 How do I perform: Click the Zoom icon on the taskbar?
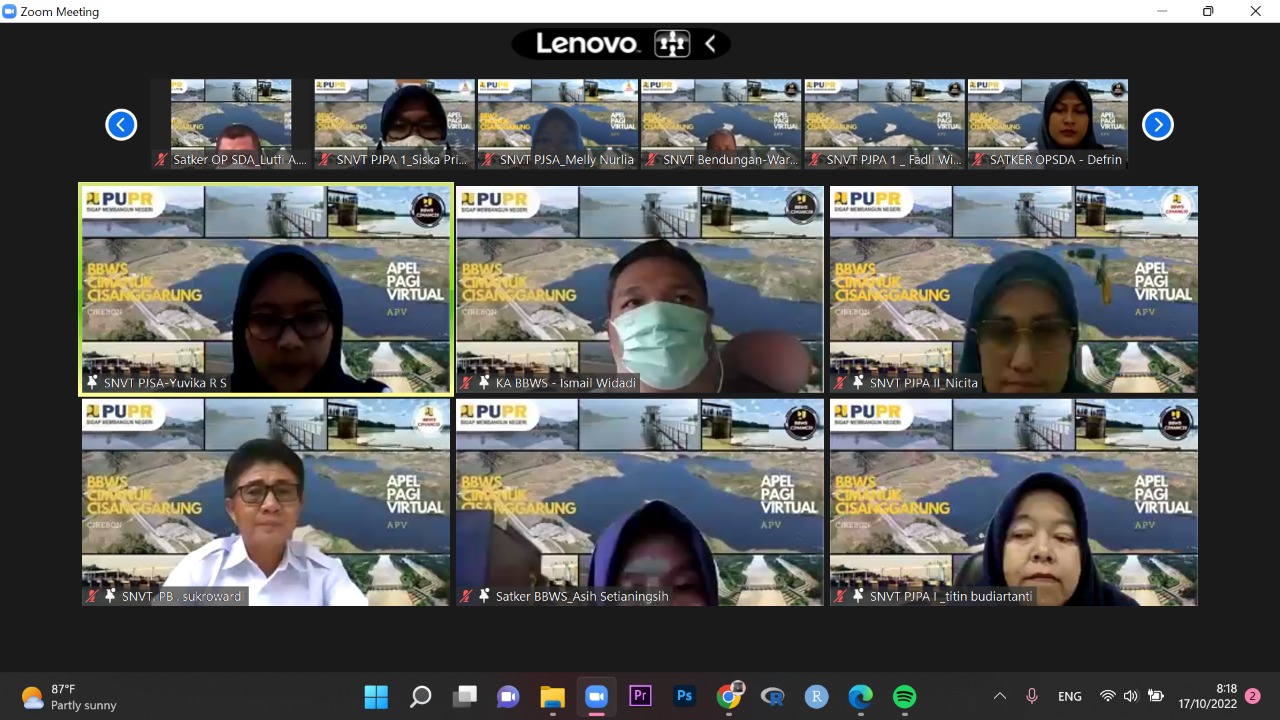point(596,696)
